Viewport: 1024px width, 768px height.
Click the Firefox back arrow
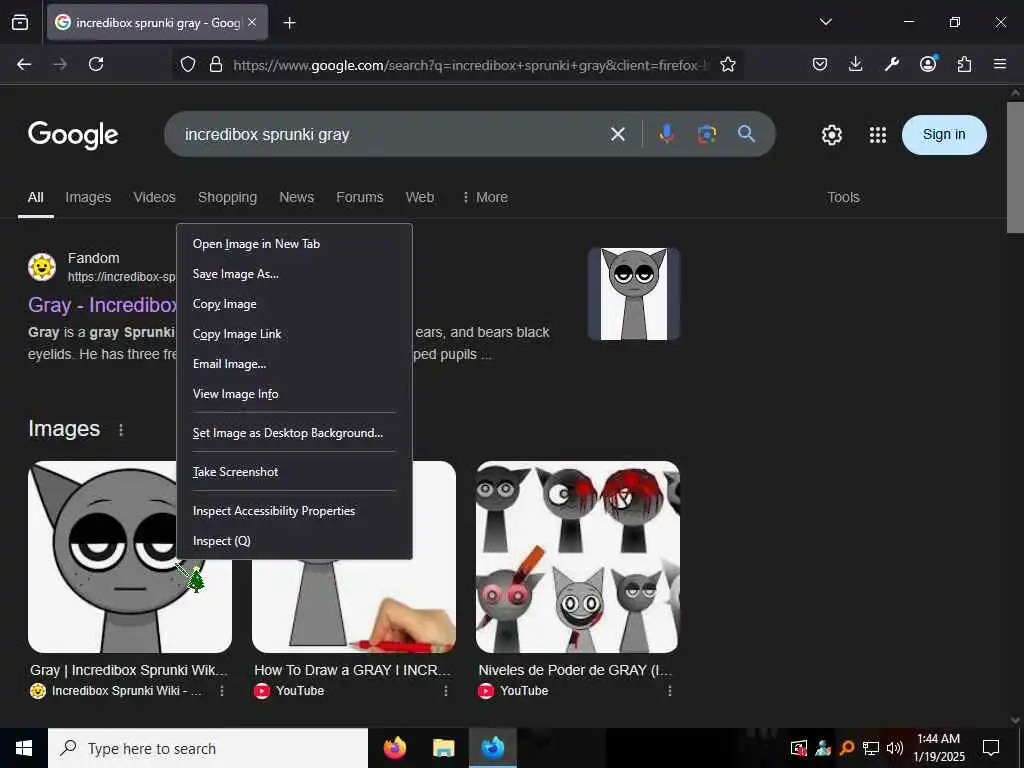click(x=24, y=64)
